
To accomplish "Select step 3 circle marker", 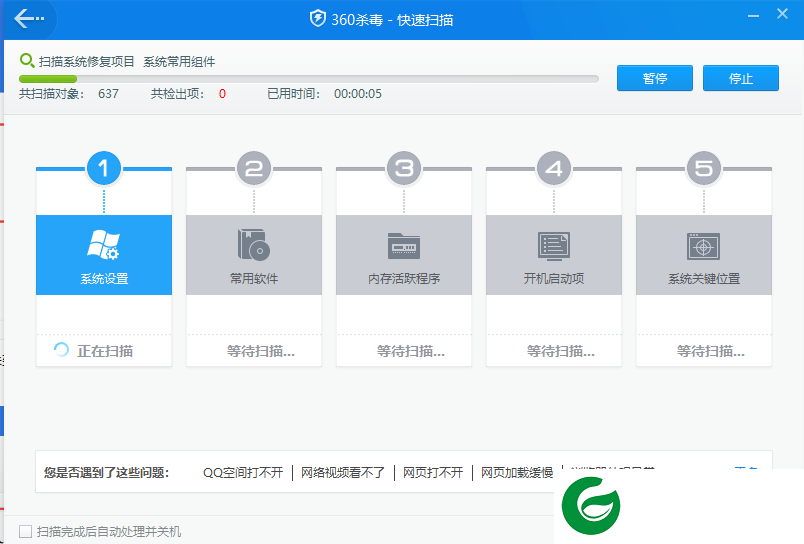I will click(404, 168).
